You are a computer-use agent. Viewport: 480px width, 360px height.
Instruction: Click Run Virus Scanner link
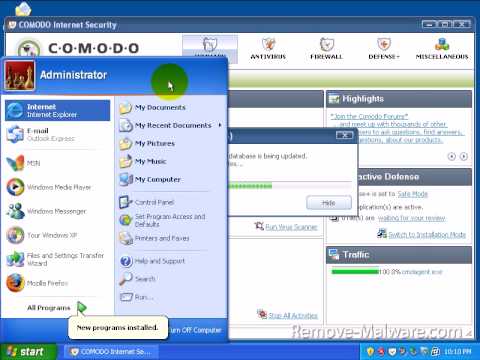pos(291,227)
